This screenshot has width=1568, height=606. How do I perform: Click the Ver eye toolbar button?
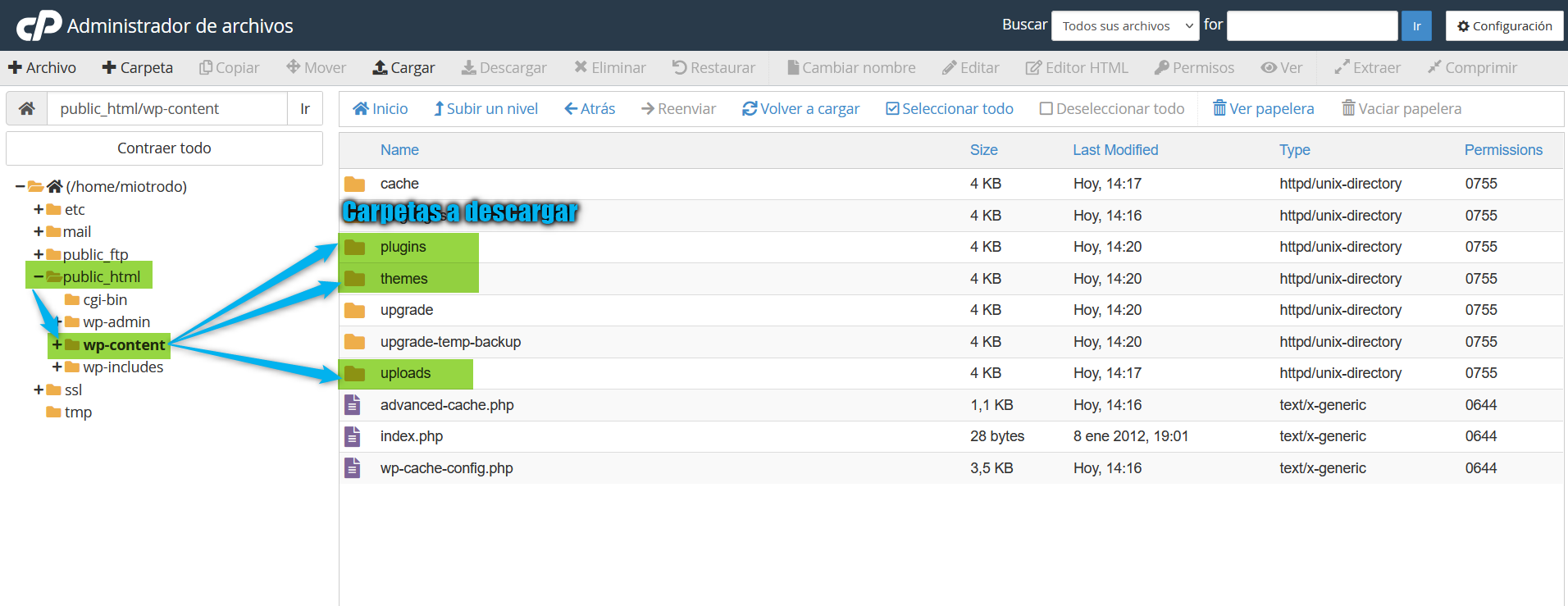(1282, 67)
